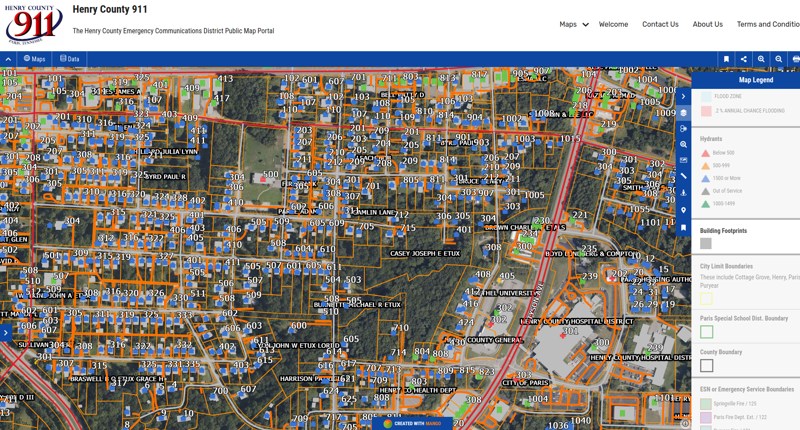Screen dimensions: 800x430
Task: Click the gray Out of Service hydrant triangle
Action: click(x=706, y=191)
